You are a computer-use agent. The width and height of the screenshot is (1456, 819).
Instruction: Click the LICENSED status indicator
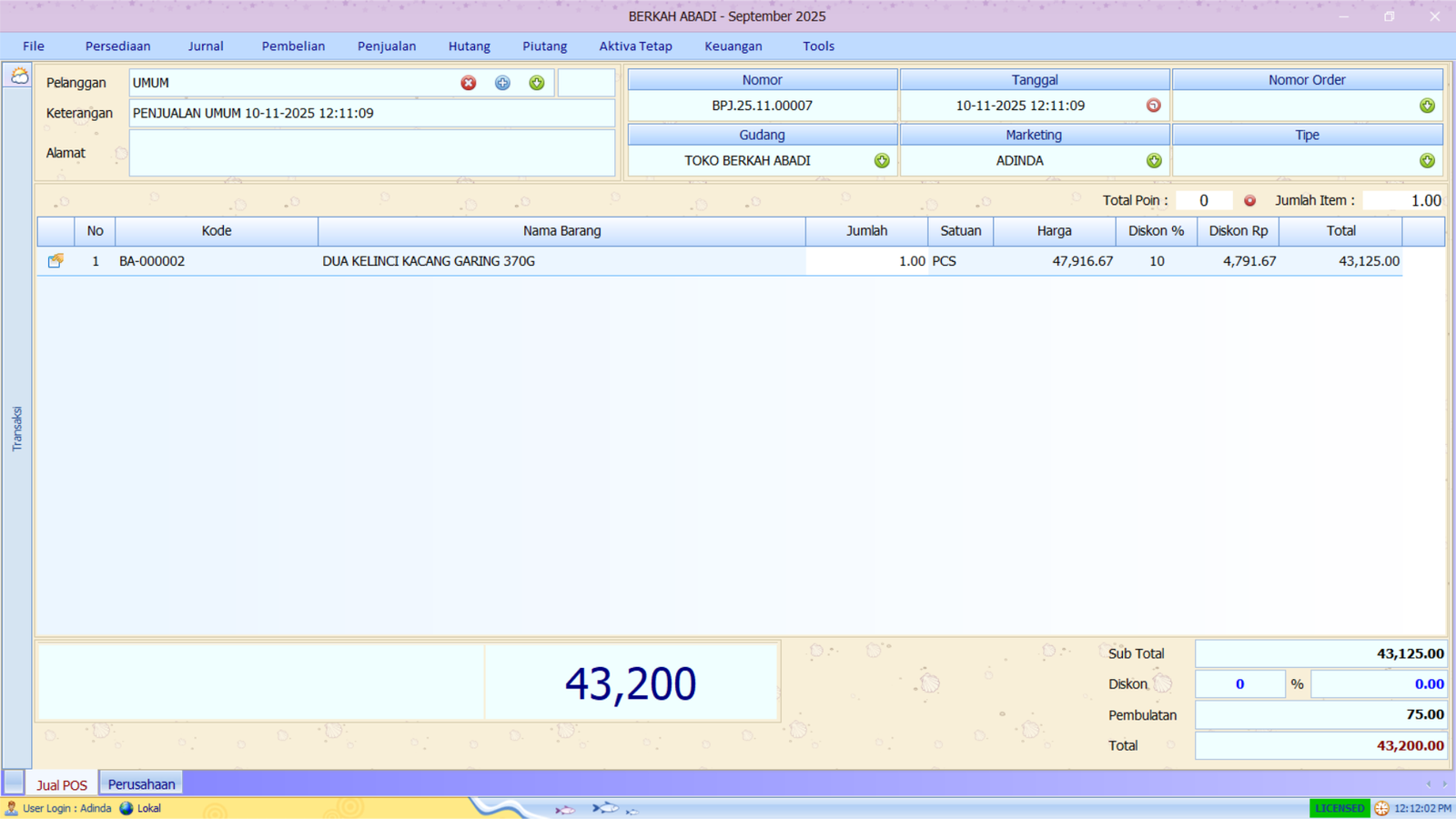pyautogui.click(x=1340, y=808)
